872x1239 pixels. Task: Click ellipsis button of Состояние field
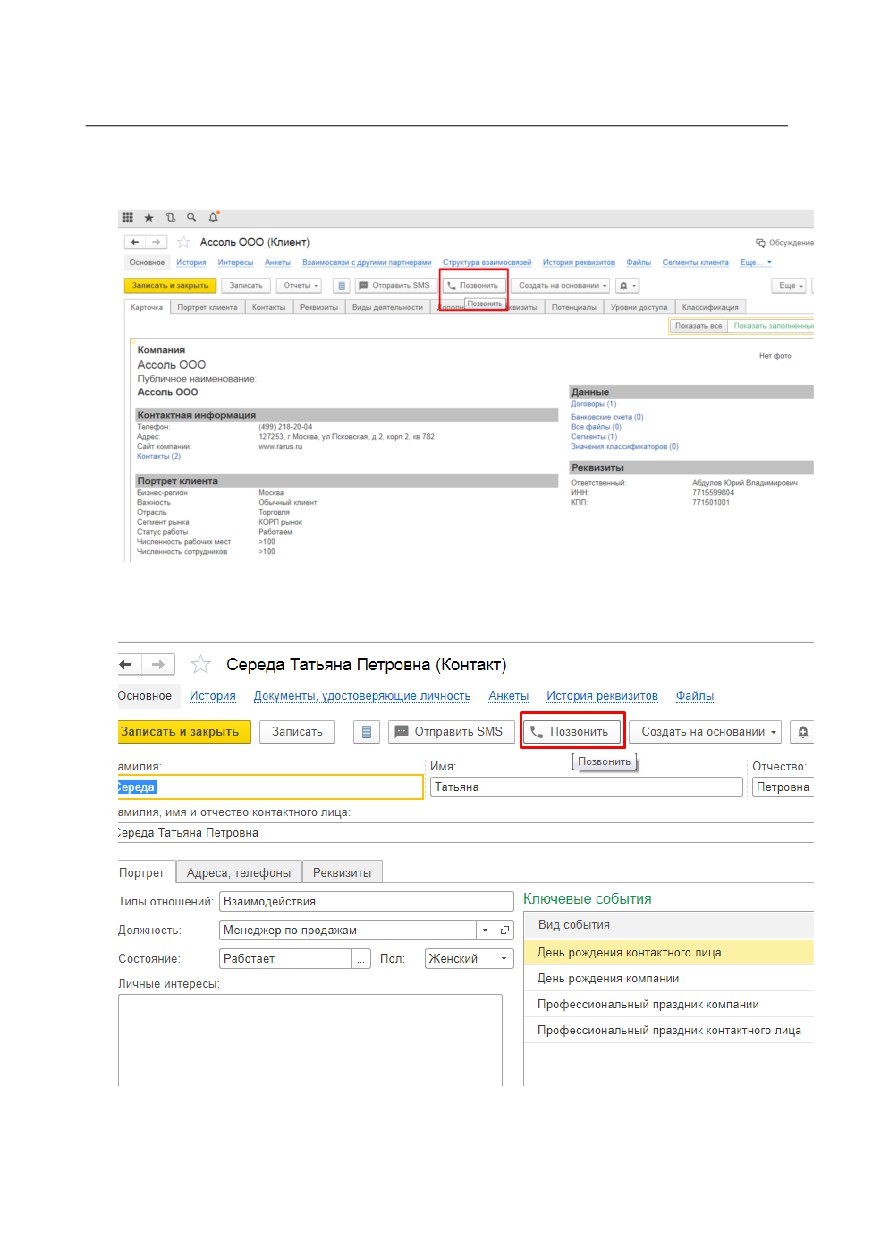[360, 958]
